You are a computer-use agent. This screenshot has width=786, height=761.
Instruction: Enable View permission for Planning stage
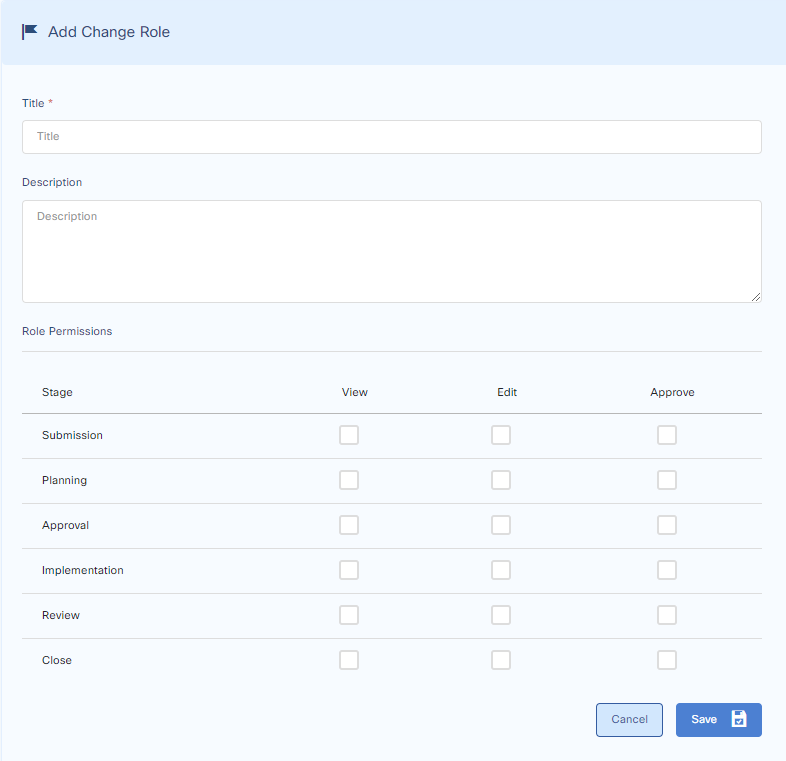pyautogui.click(x=349, y=480)
